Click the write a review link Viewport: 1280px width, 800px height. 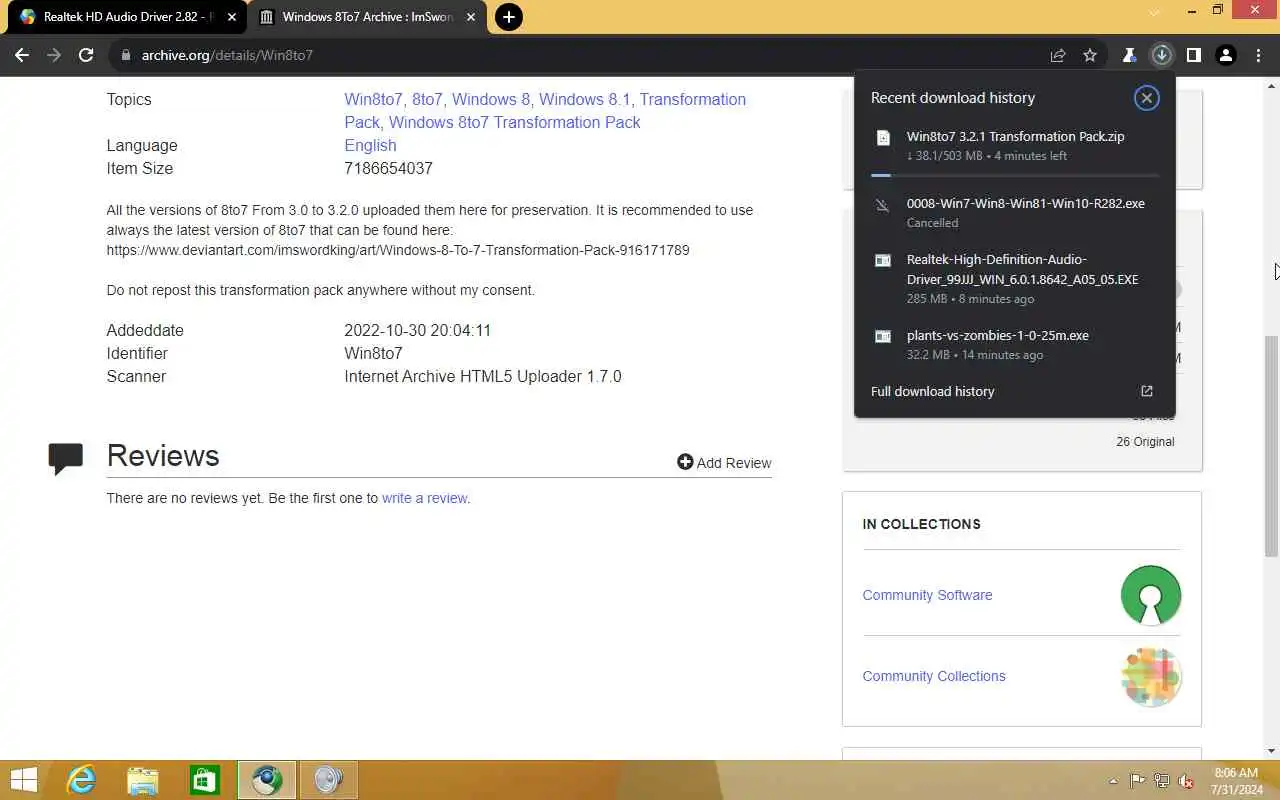pyautogui.click(x=424, y=498)
